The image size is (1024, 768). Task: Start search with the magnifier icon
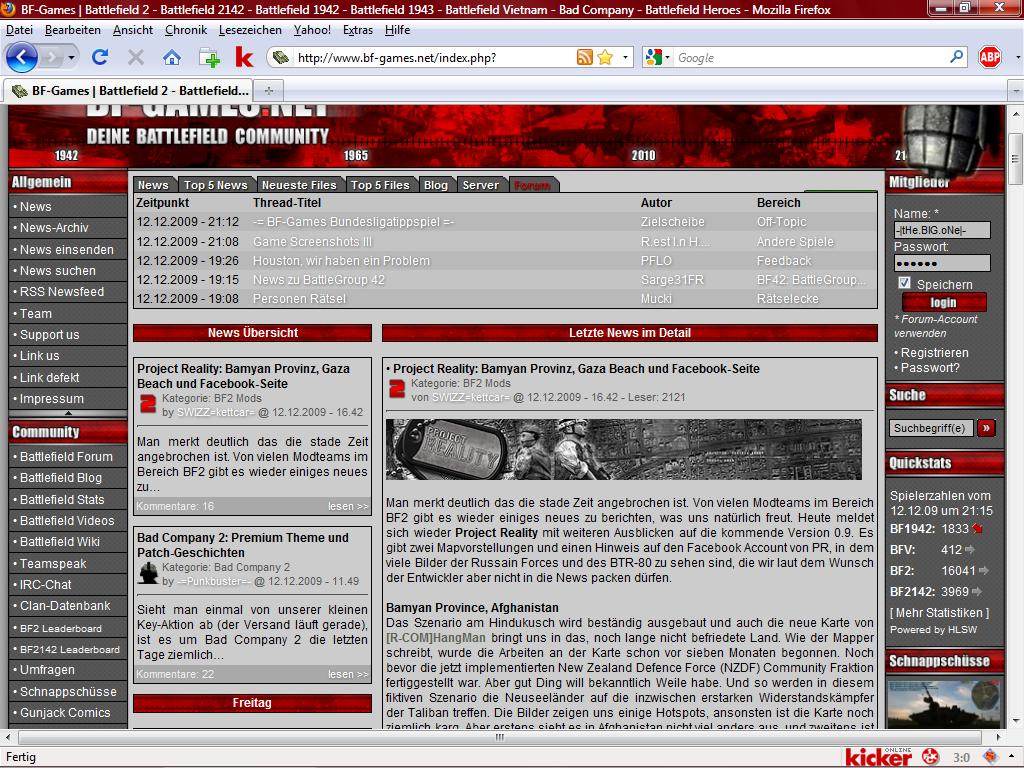coord(957,57)
